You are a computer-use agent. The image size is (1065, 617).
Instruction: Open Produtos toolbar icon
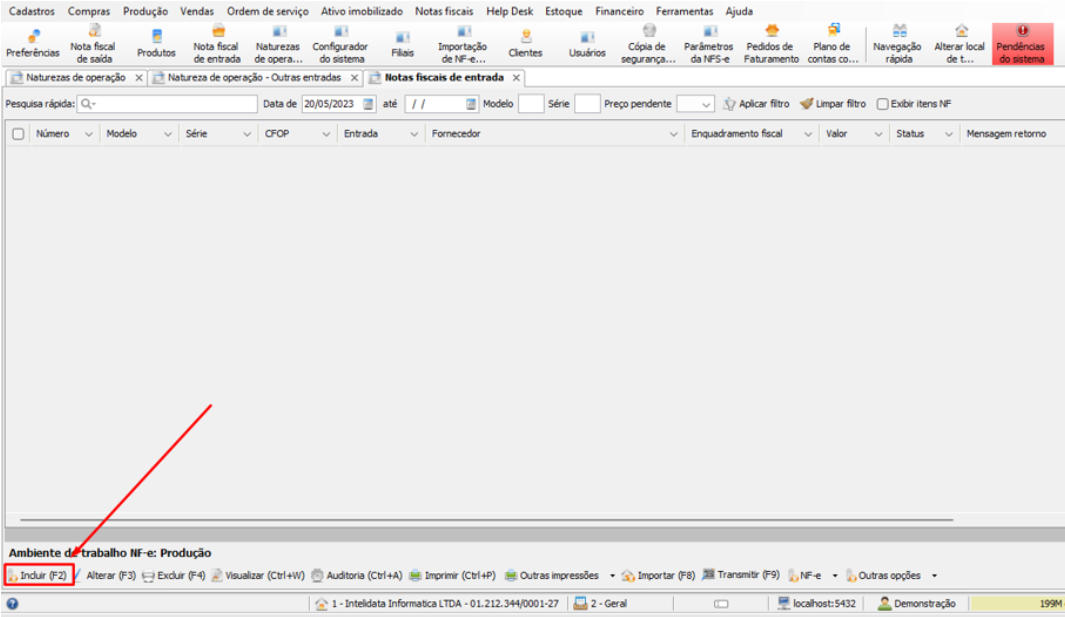156,43
